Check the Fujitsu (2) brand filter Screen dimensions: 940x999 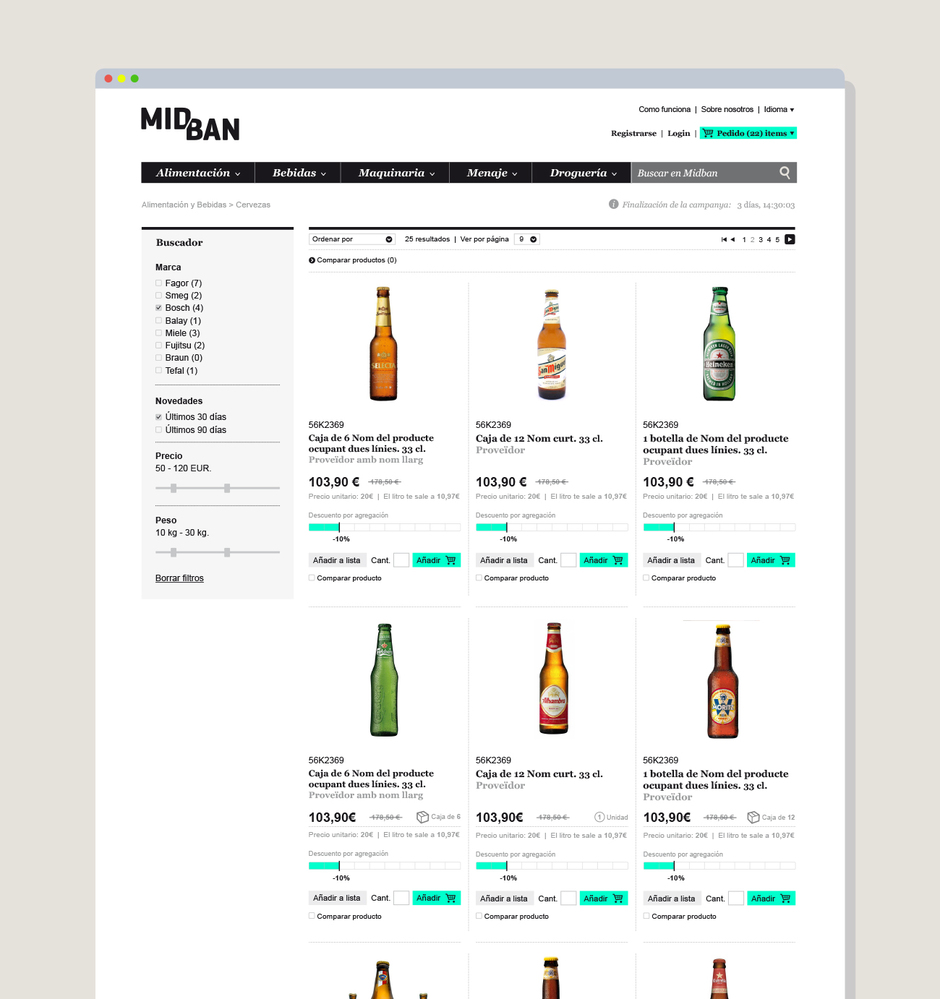[x=159, y=345]
